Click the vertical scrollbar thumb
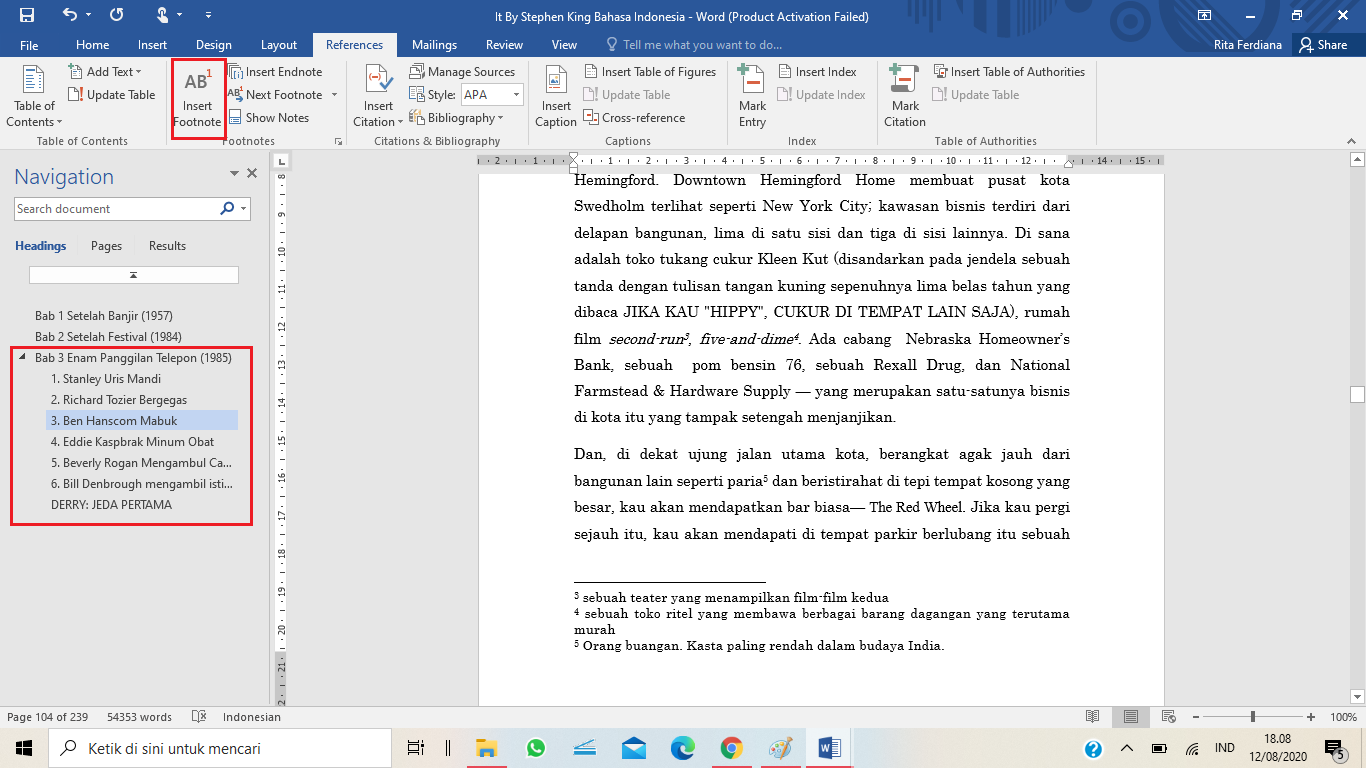This screenshot has height=768, width=1366. 1357,394
